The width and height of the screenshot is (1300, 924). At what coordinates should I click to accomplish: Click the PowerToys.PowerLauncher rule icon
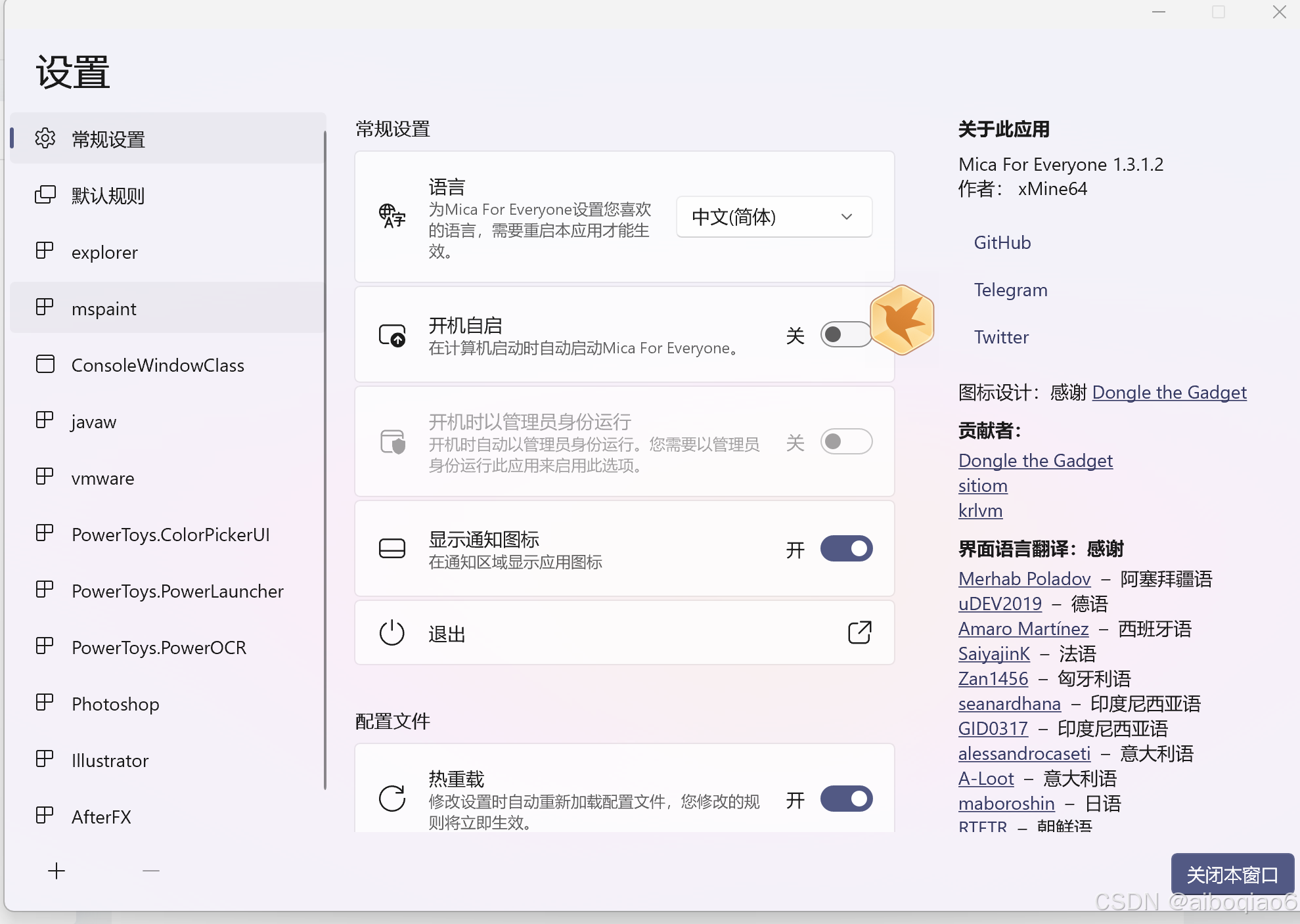[45, 590]
